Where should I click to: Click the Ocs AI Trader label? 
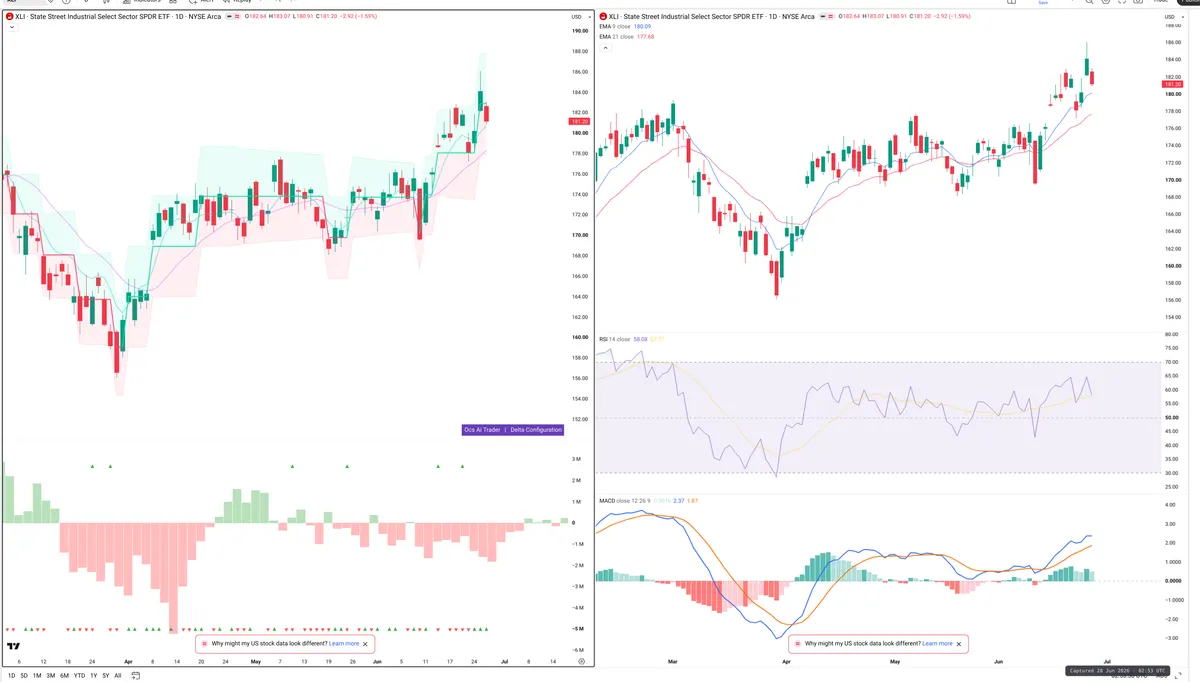[482, 430]
